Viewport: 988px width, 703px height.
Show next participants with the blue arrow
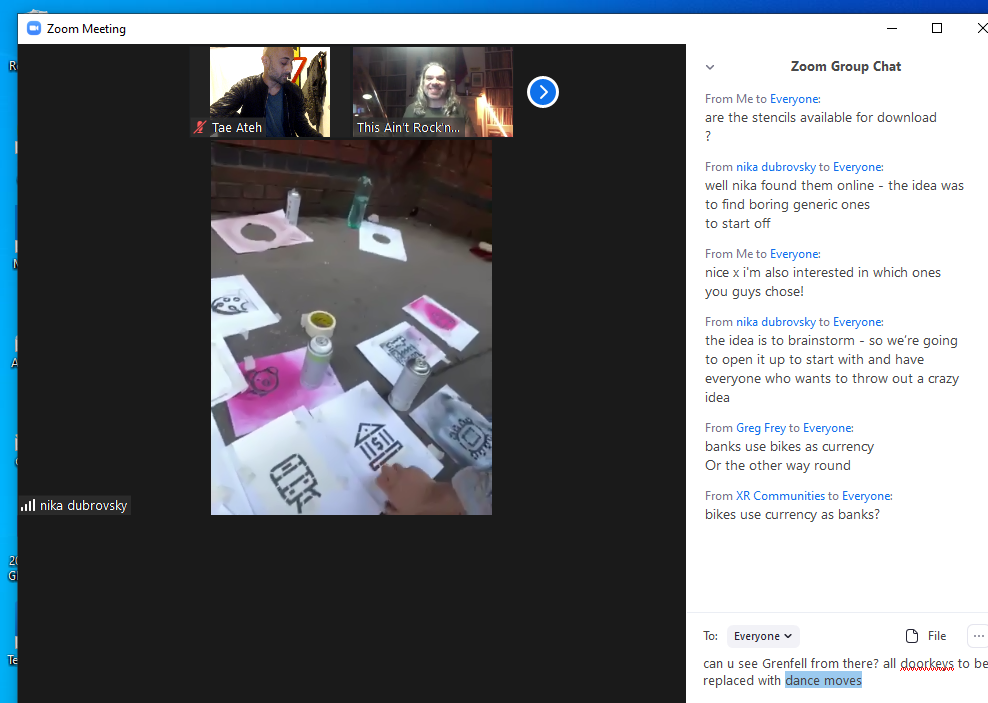tap(542, 92)
